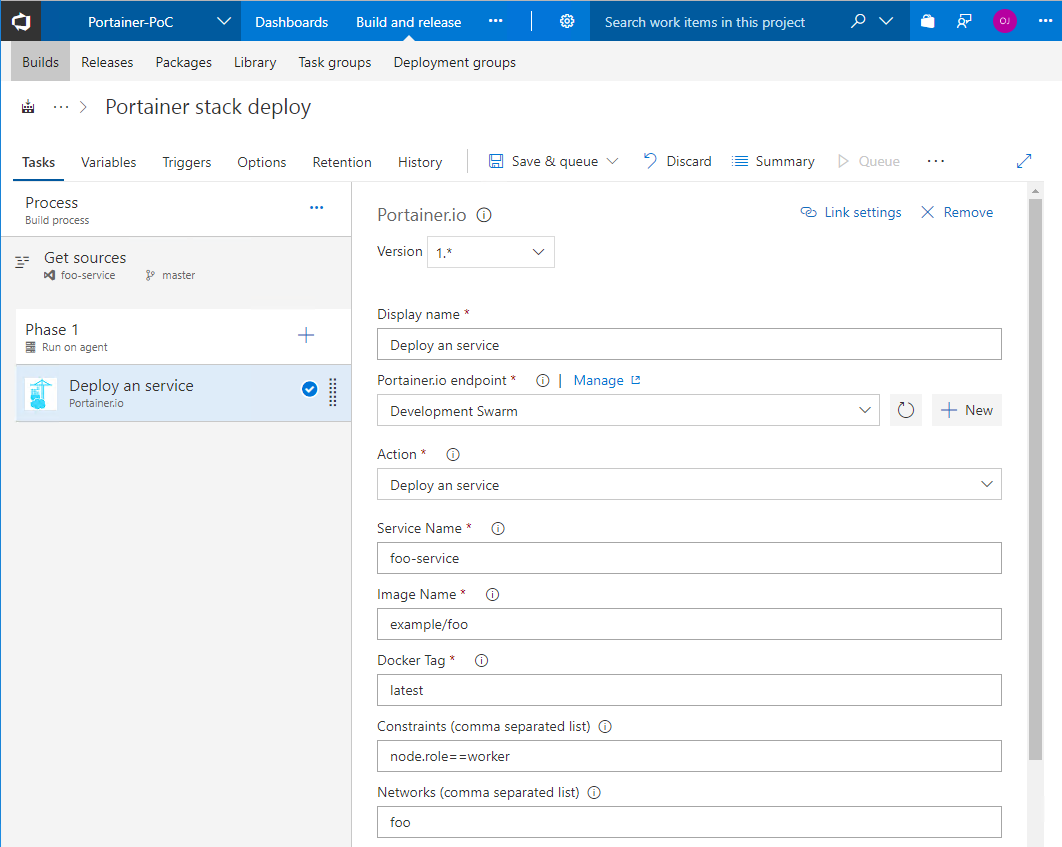The width and height of the screenshot is (1062, 847).
Task: Toggle the task's blue check mark
Action: coord(310,389)
